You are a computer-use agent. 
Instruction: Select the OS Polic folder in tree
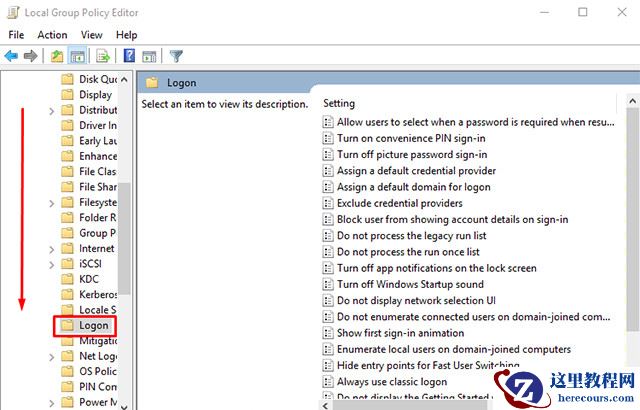(x=89, y=371)
